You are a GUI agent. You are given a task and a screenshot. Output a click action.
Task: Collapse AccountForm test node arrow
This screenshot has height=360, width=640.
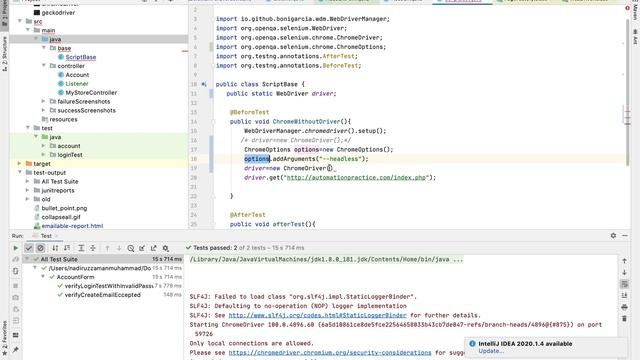[43, 277]
